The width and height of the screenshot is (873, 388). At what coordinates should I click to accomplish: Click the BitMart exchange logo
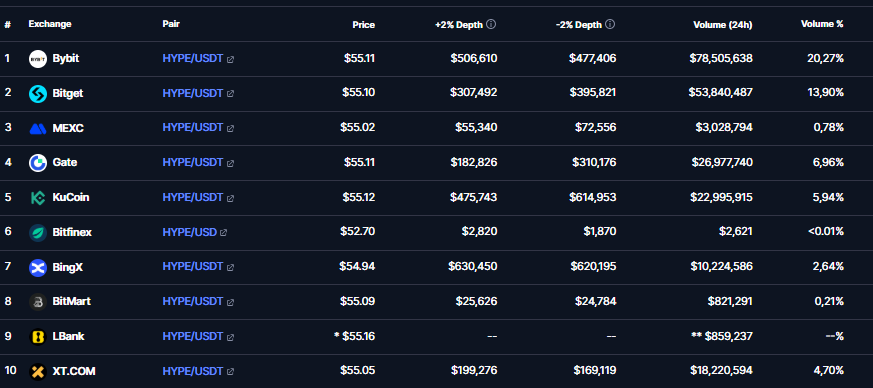38,302
